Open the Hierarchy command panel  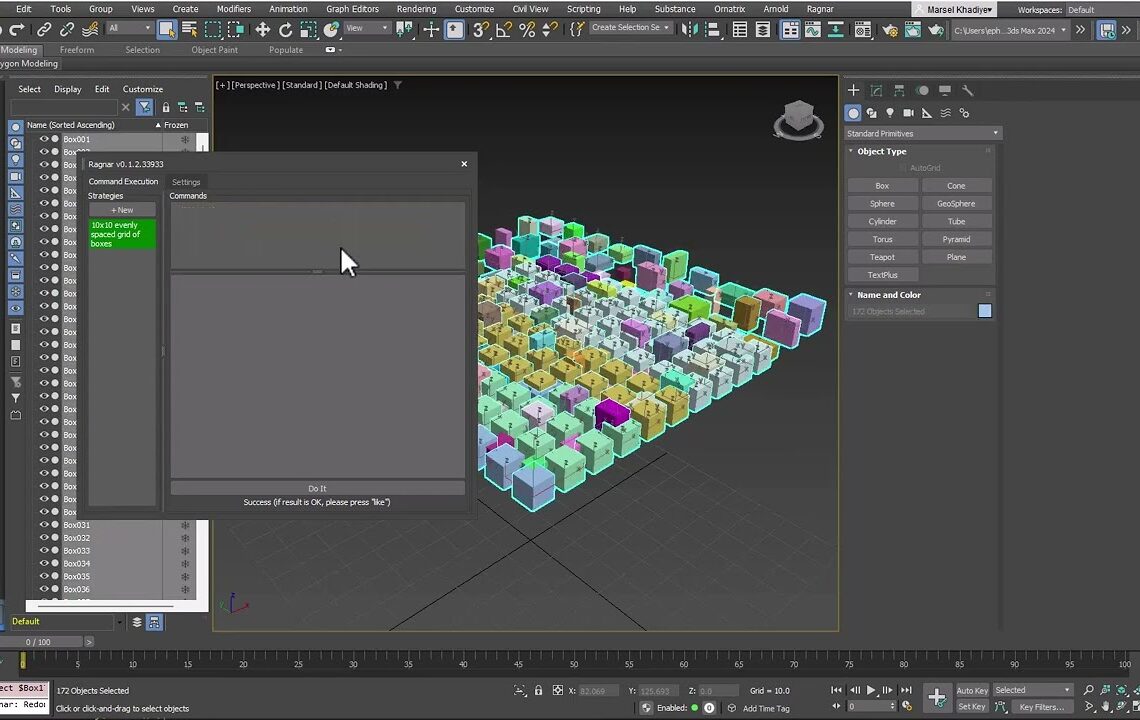898,90
